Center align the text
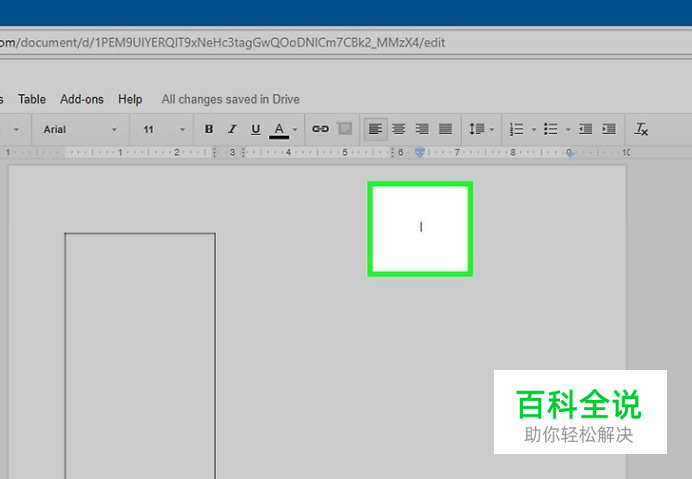This screenshot has height=479, width=692. click(x=399, y=129)
